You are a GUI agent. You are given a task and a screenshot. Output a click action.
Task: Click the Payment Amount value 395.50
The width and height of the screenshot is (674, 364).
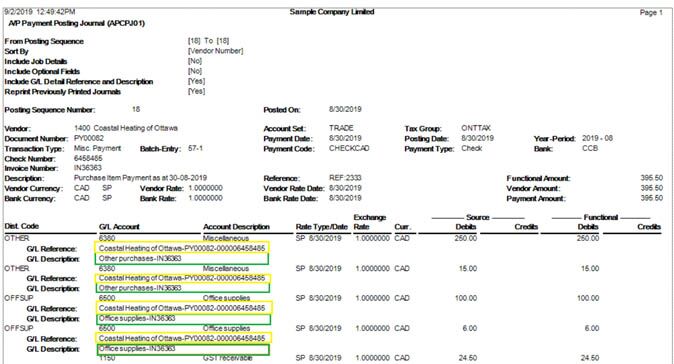point(652,198)
